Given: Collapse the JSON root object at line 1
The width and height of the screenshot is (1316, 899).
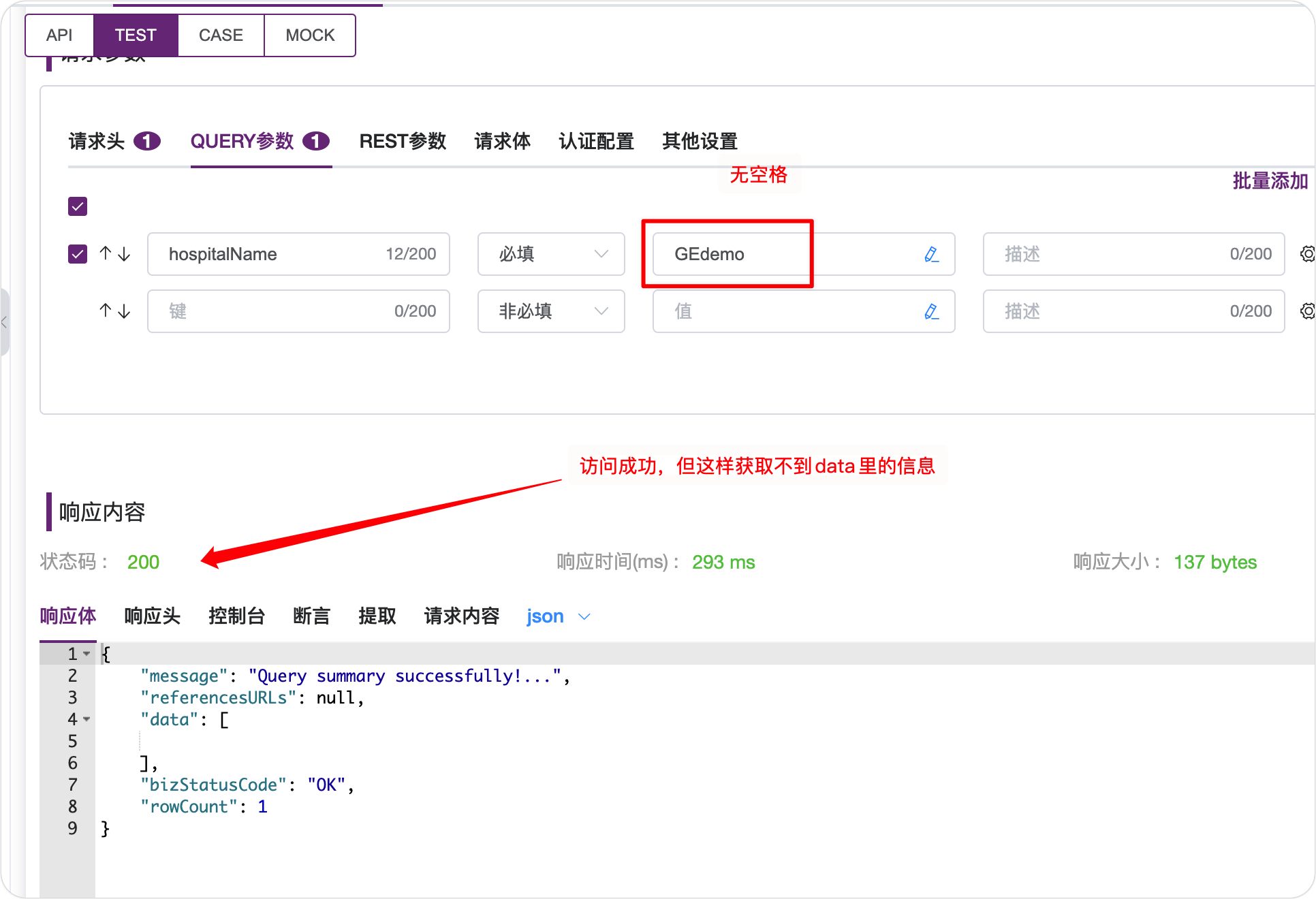Looking at the screenshot, I should pos(87,653).
